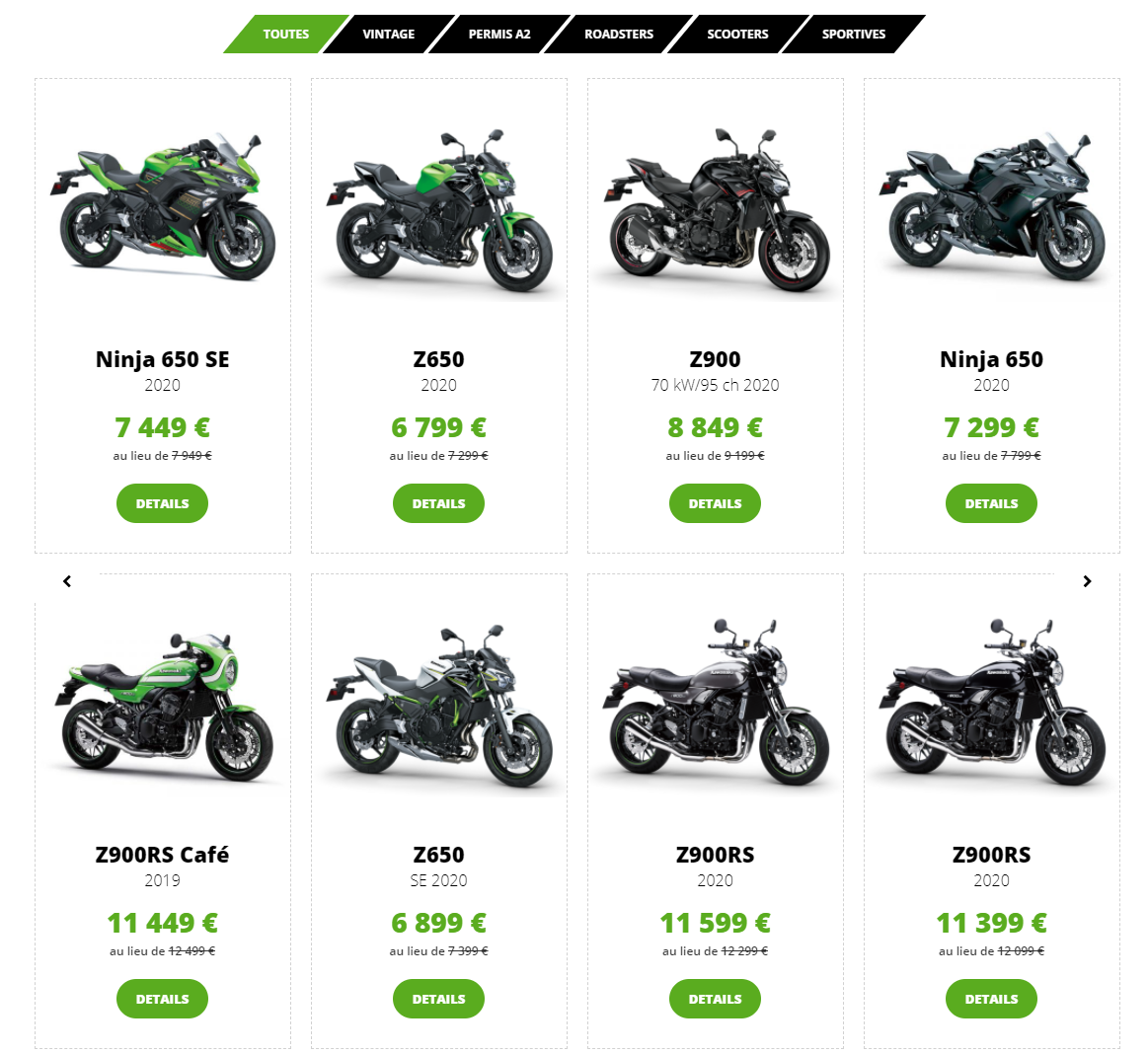The image size is (1148, 1054).
Task: Open the Z900RS Café title link
Action: (163, 855)
